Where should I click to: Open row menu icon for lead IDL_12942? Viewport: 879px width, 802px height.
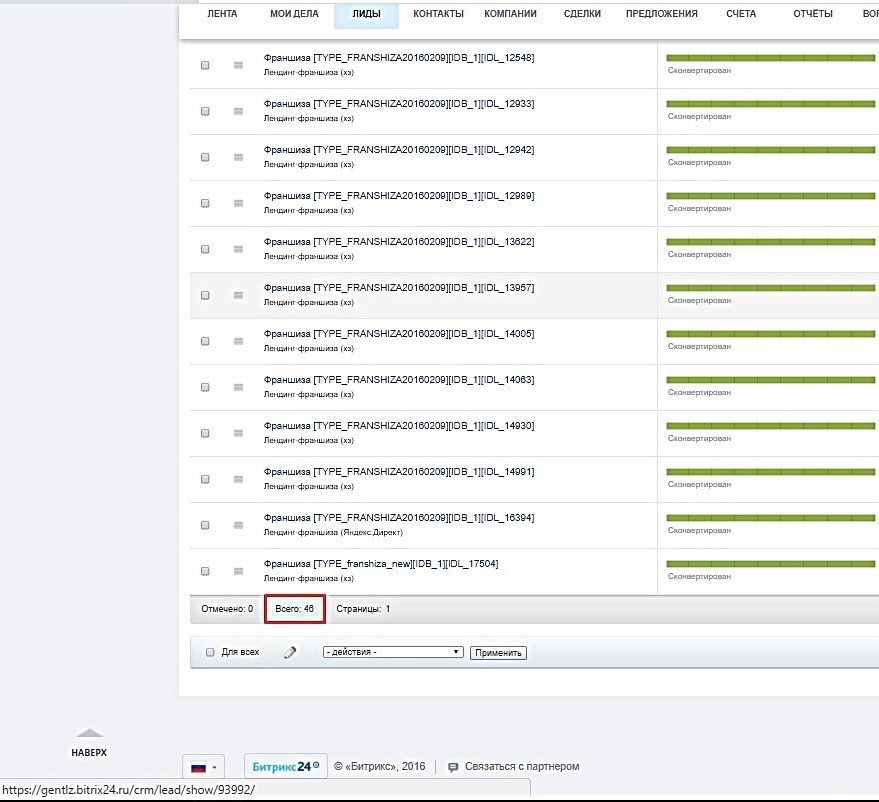[x=238, y=157]
